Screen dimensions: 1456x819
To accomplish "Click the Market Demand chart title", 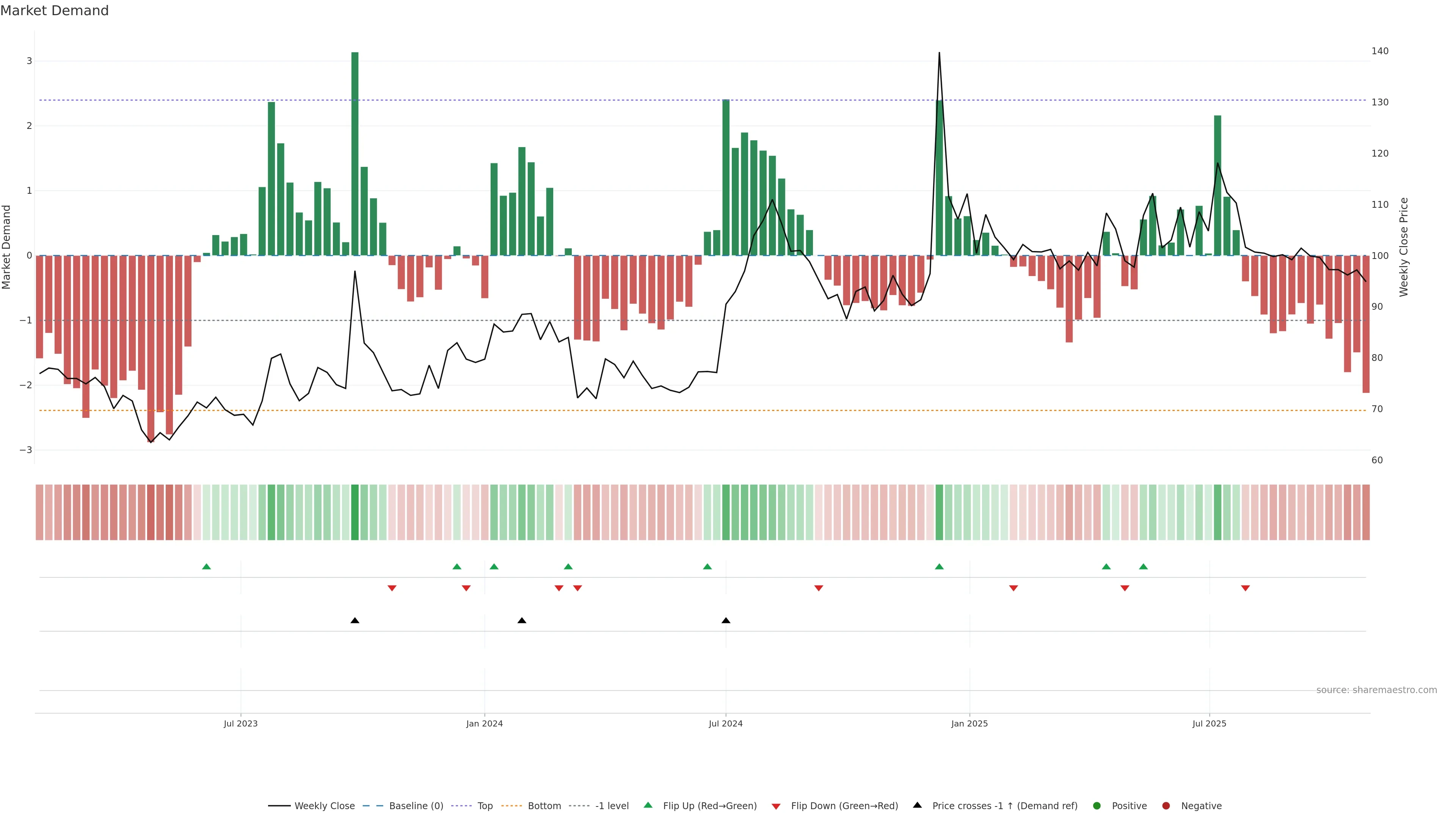I will 54,11.
